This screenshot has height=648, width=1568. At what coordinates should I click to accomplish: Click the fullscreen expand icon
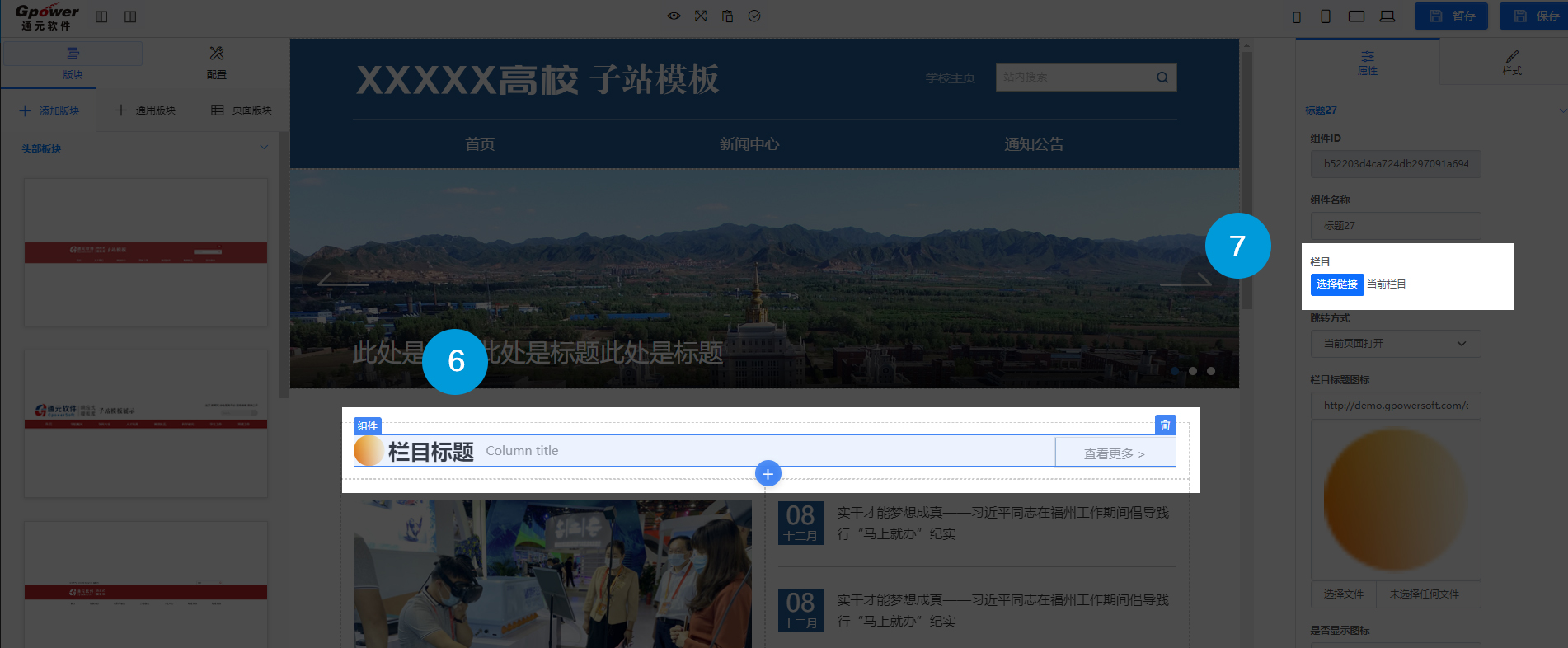click(701, 16)
